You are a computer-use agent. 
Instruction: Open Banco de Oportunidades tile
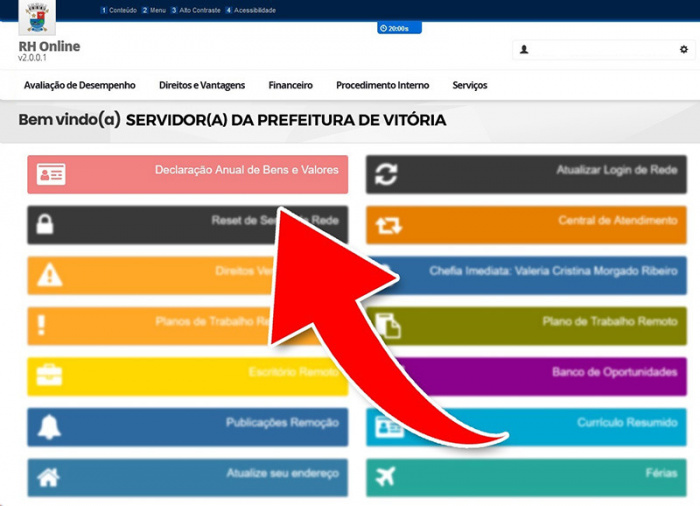coord(526,376)
